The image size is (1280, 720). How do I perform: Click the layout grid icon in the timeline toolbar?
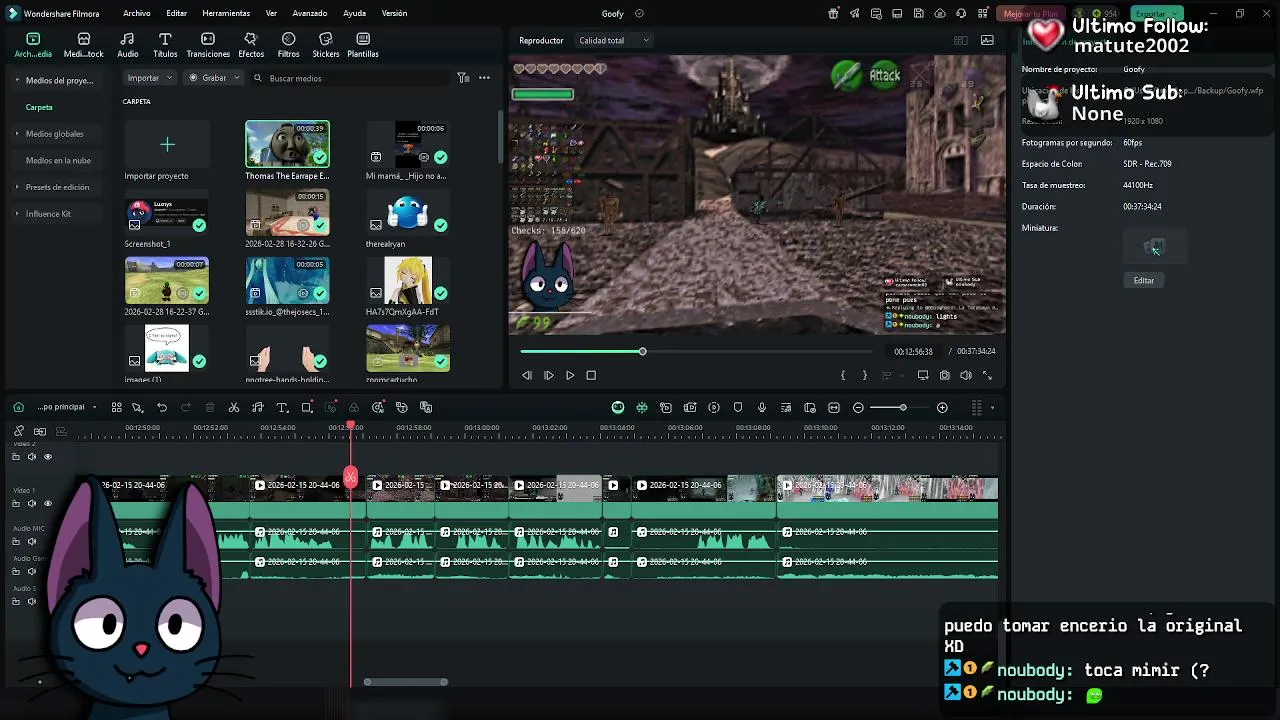click(x=117, y=407)
